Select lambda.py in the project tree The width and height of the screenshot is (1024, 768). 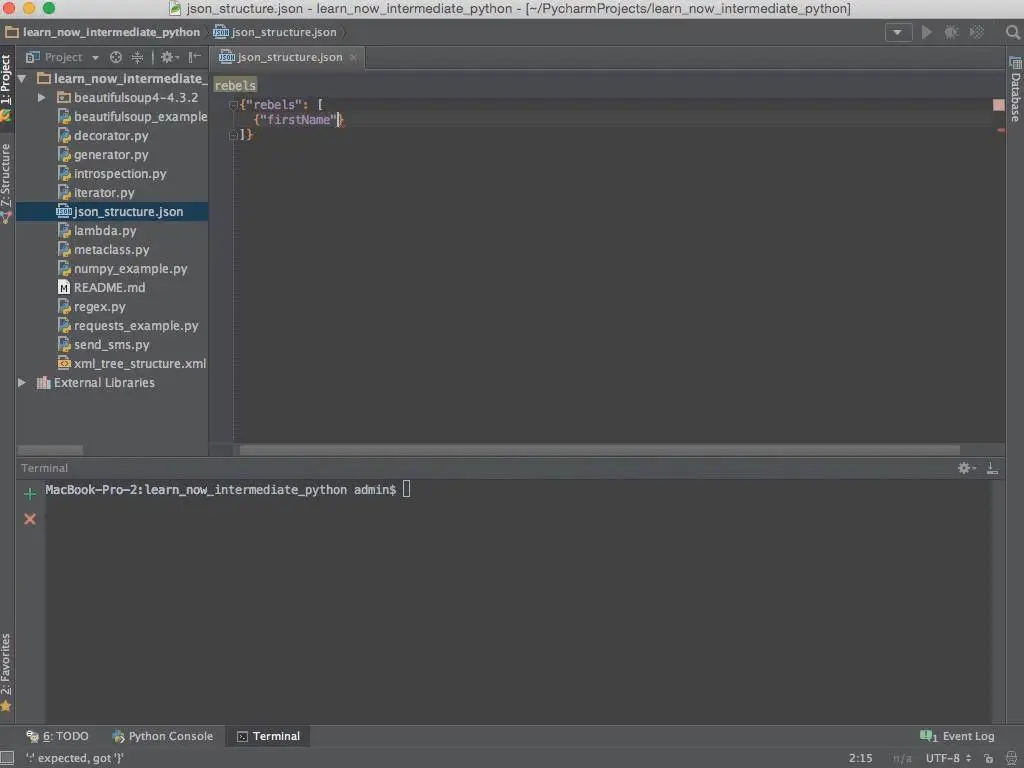[x=104, y=231]
